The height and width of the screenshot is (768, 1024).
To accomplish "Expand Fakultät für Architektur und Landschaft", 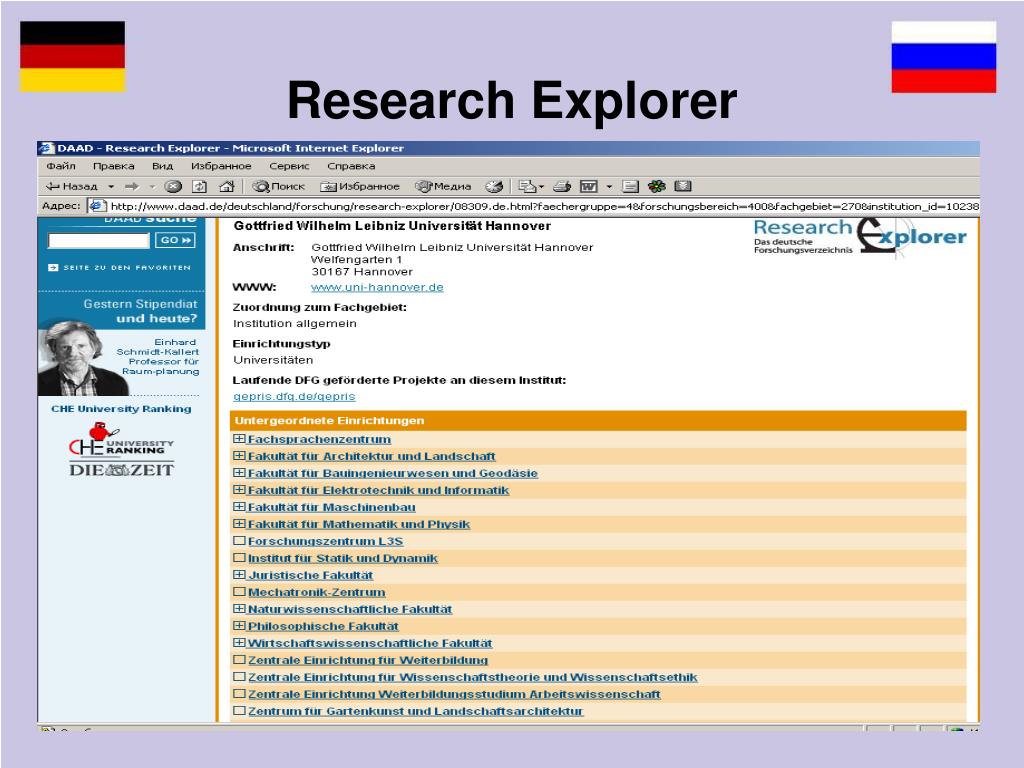I will 239,456.
